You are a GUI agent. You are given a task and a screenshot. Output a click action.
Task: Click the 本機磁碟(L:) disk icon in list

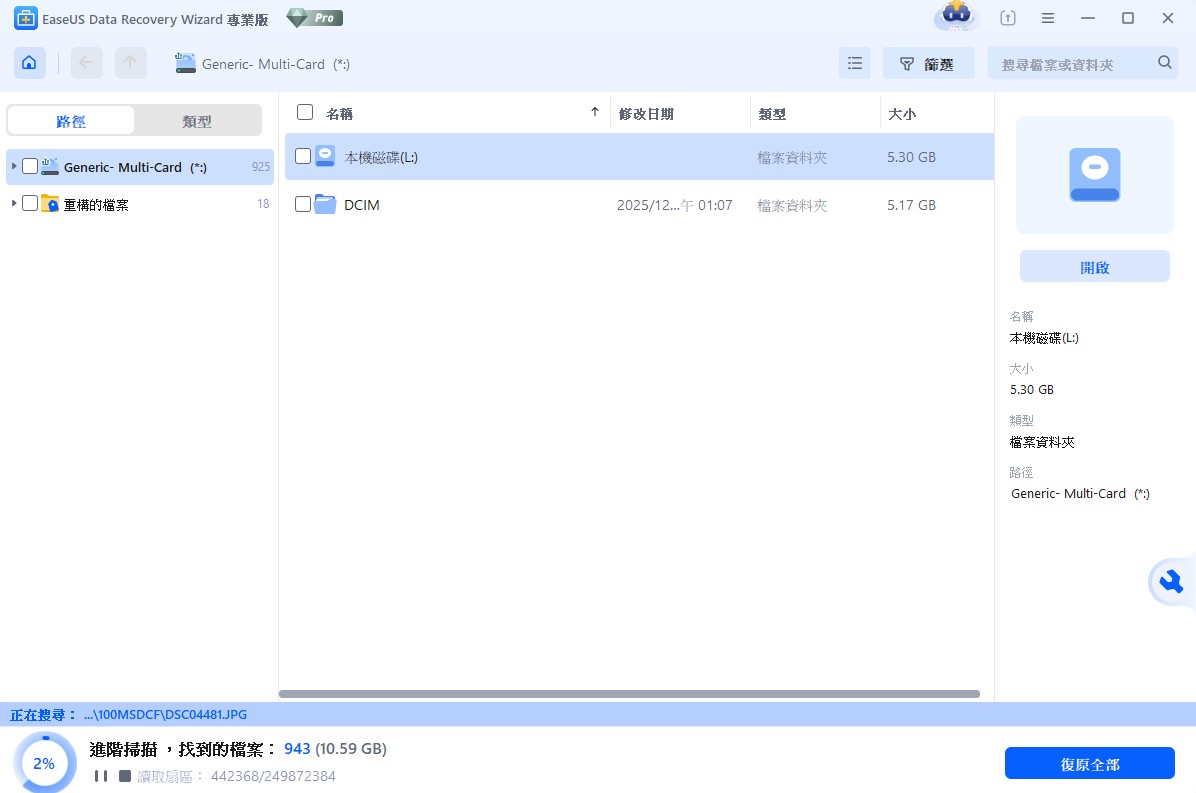pos(325,156)
